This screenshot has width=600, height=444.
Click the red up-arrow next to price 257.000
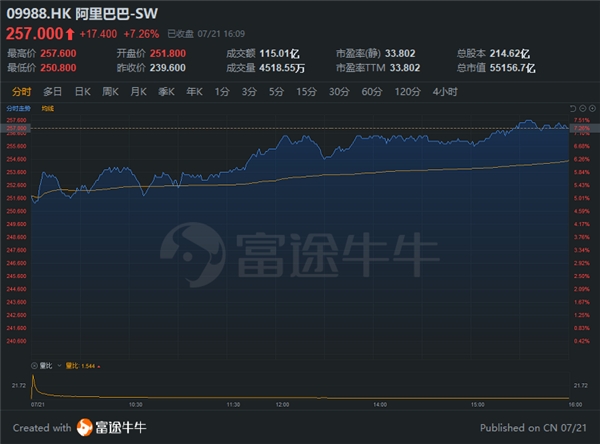point(70,34)
